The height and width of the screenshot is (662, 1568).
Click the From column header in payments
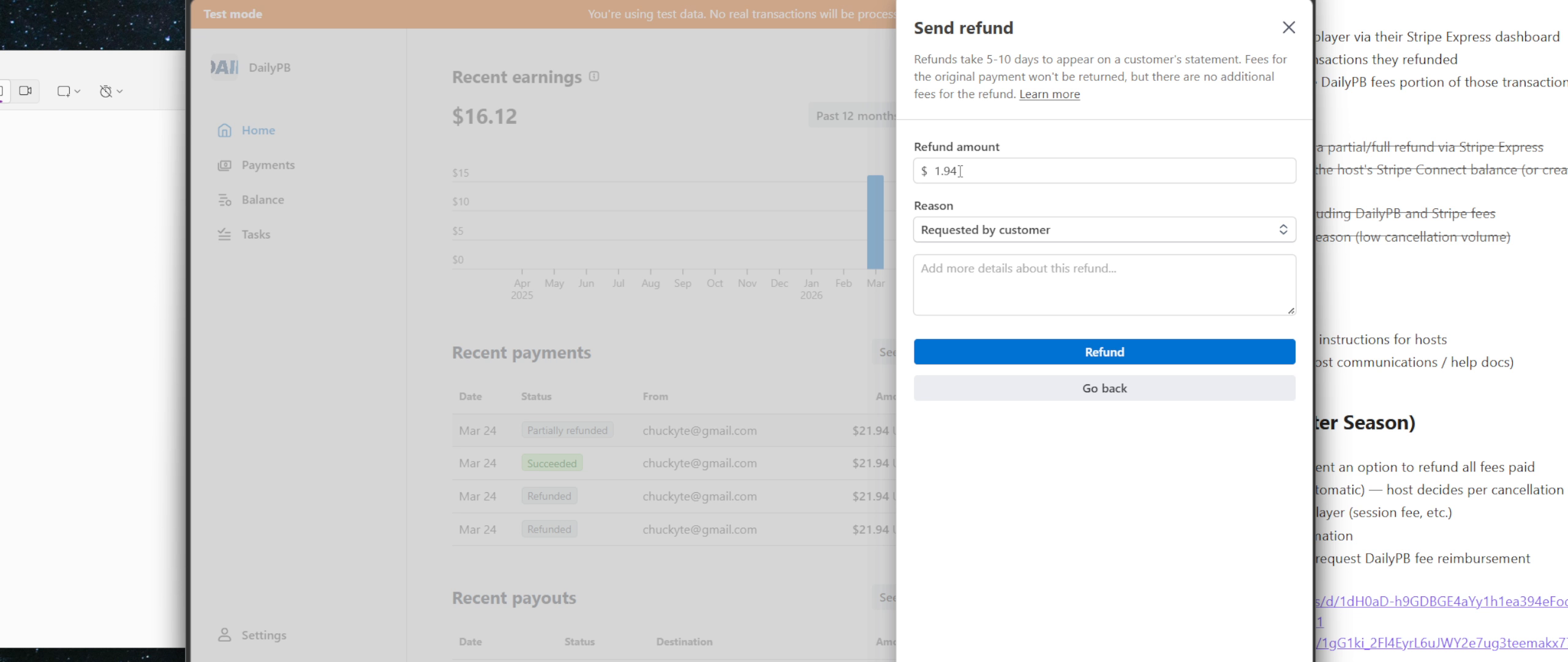(655, 397)
